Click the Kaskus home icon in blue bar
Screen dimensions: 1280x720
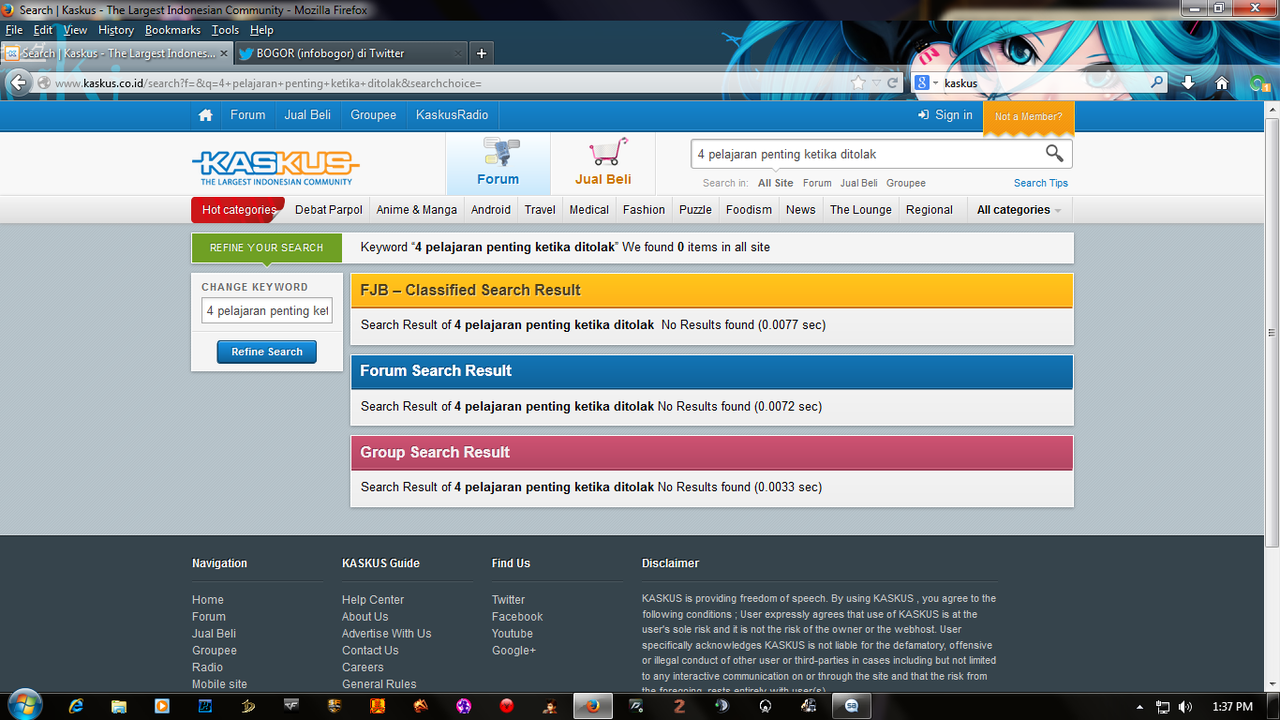point(205,115)
